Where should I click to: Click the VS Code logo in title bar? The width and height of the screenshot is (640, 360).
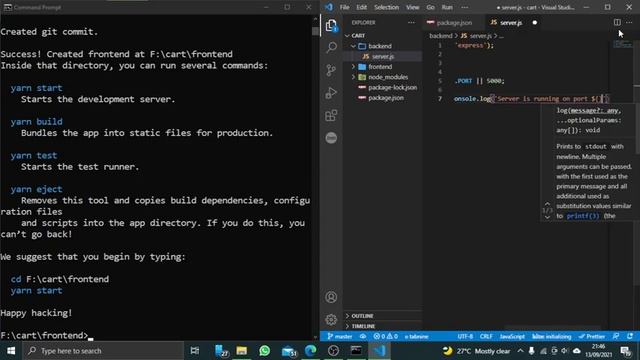tap(329, 7)
